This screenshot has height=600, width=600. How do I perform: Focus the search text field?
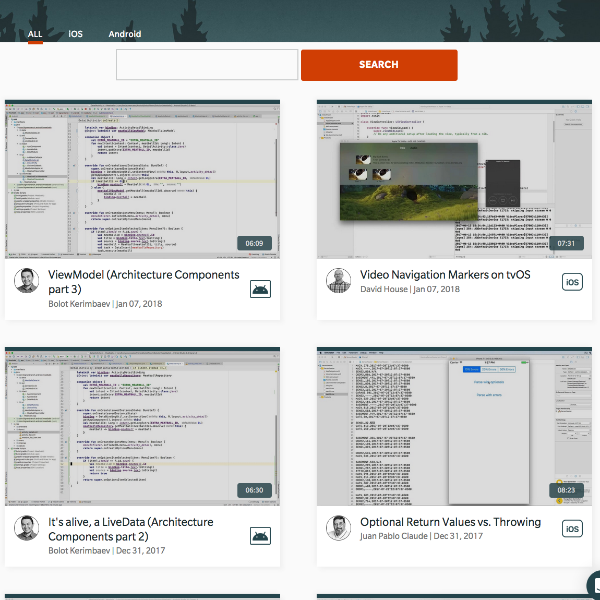coord(207,65)
